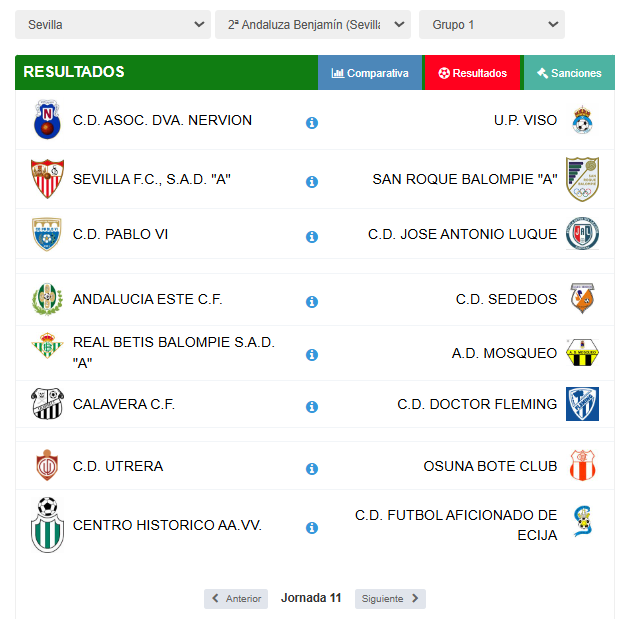Viewport: 622px width, 619px height.
Task: Go to Siguiente jornada
Action: point(390,599)
